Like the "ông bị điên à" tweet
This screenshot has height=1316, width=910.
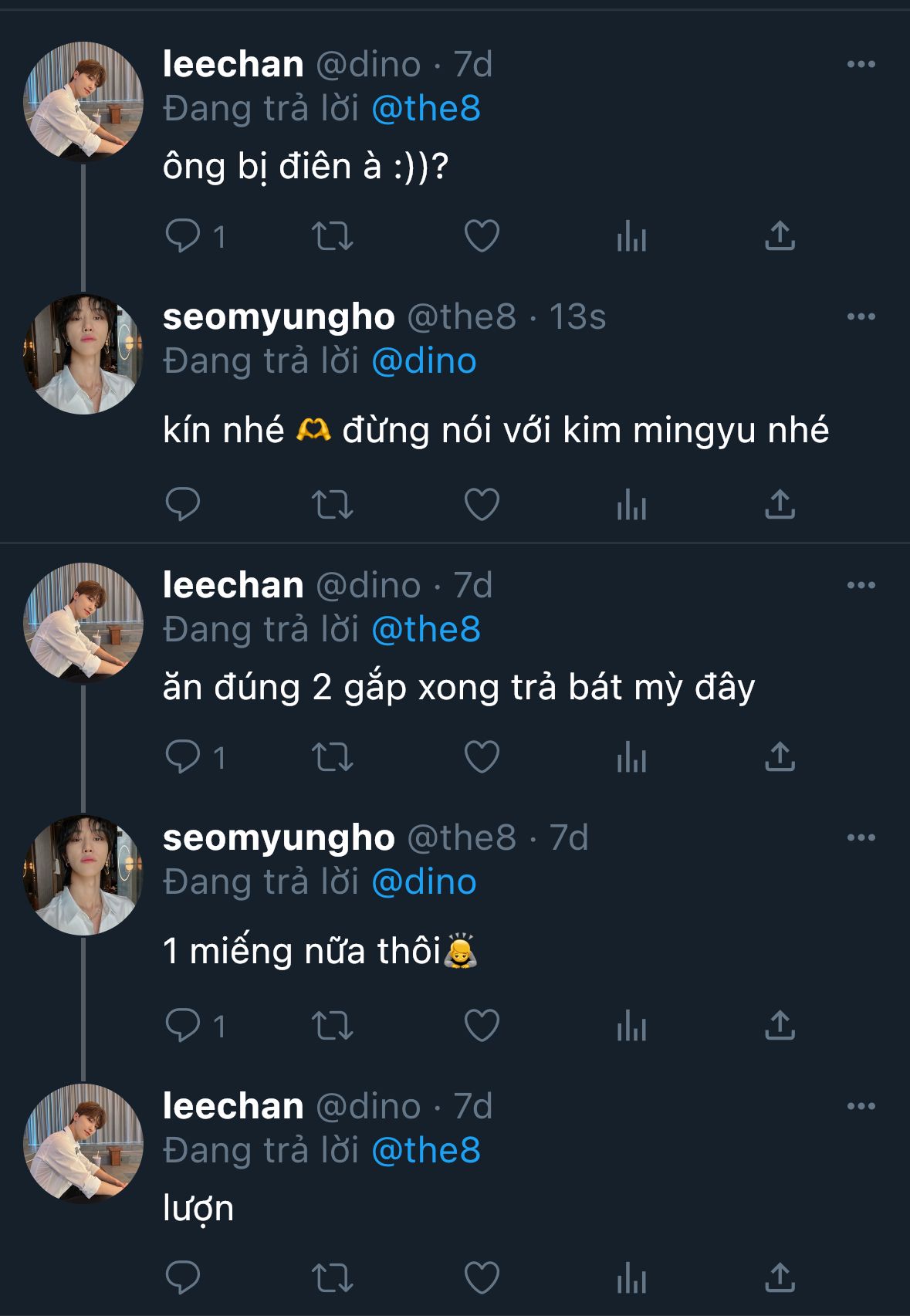pyautogui.click(x=482, y=236)
